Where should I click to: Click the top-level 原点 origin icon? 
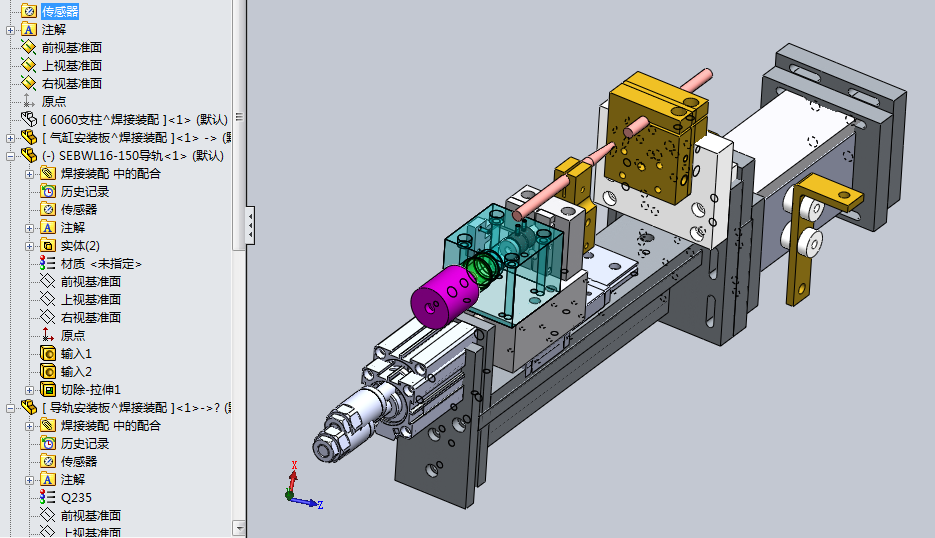click(x=29, y=101)
